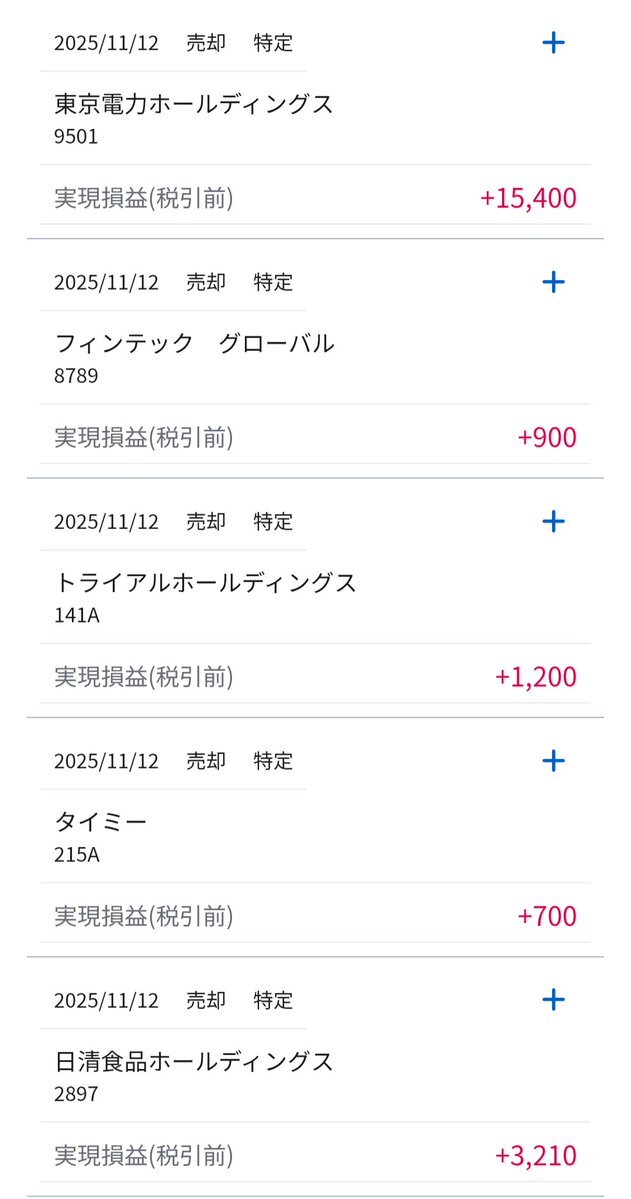This screenshot has width=631, height=1199.
Task: Open フィンテック グローバル stock name
Action: click(194, 344)
